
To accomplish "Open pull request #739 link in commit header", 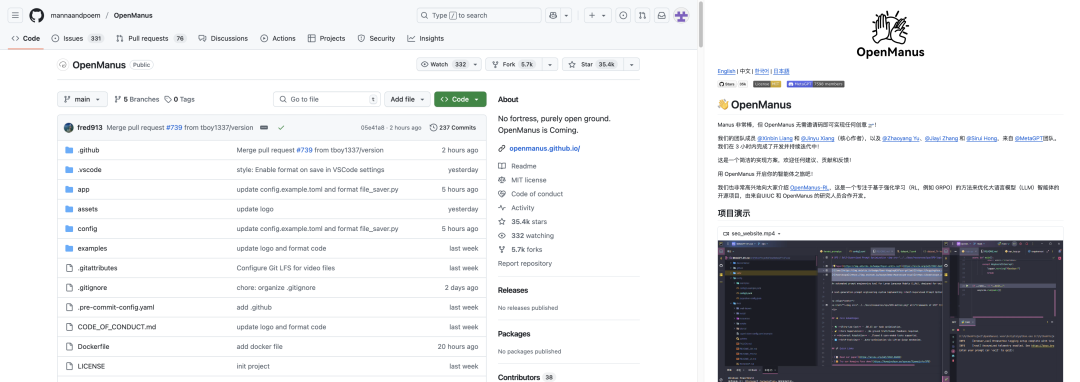I will [x=174, y=127].
